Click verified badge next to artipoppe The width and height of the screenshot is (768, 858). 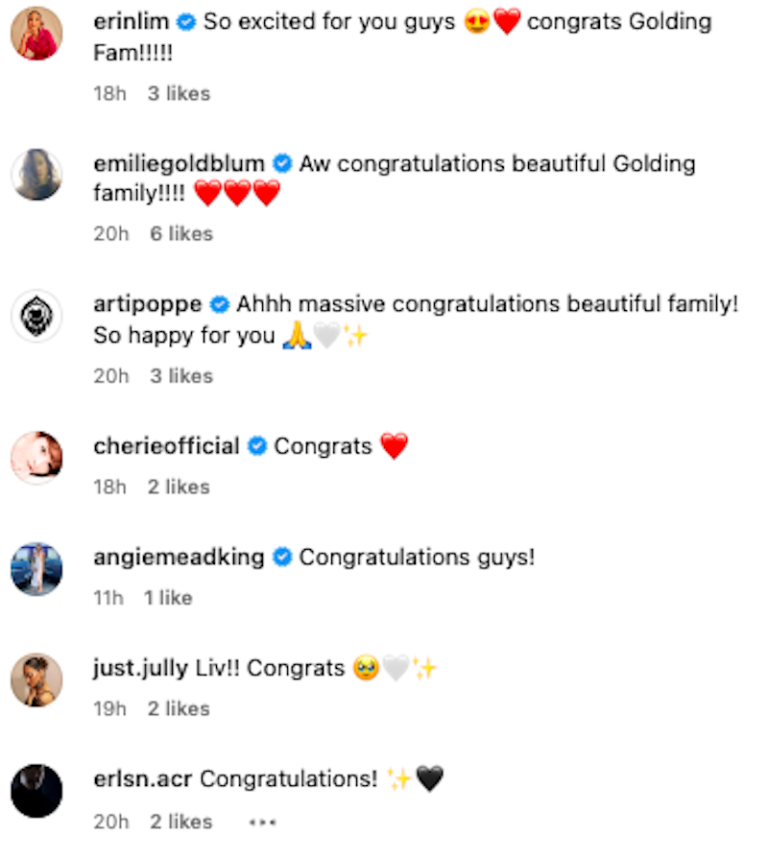pos(219,305)
